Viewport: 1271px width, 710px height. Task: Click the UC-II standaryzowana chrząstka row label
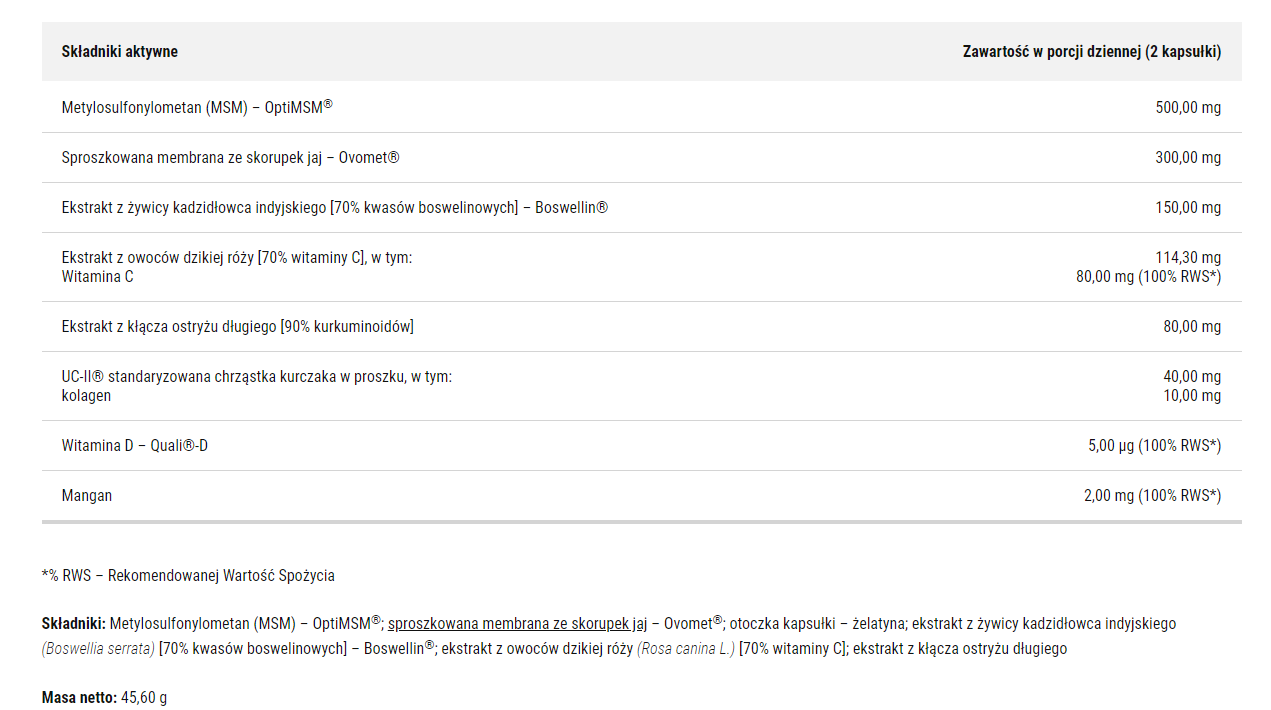[257, 377]
